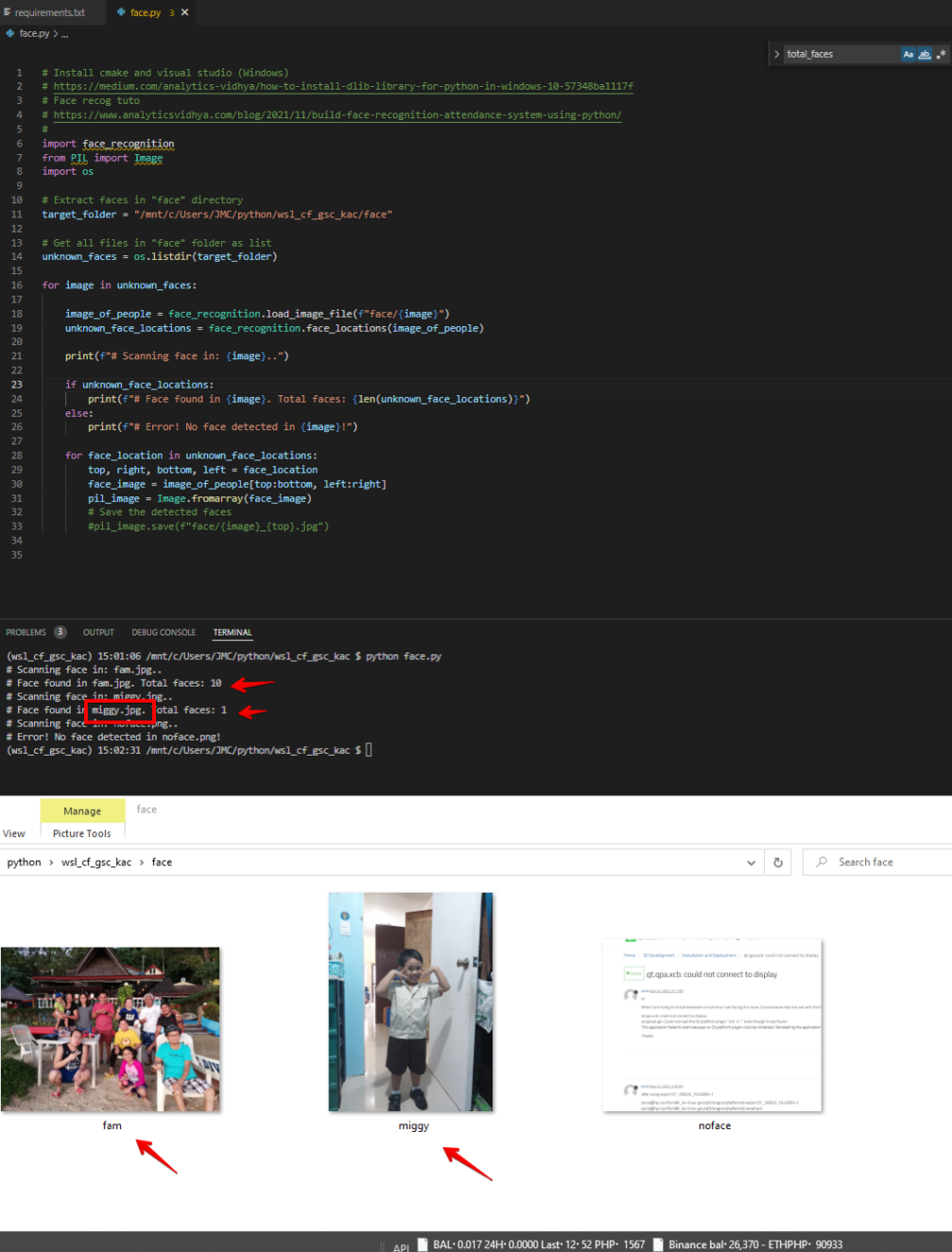Click the API item in status bar
The image size is (952, 1252).
tap(401, 1246)
